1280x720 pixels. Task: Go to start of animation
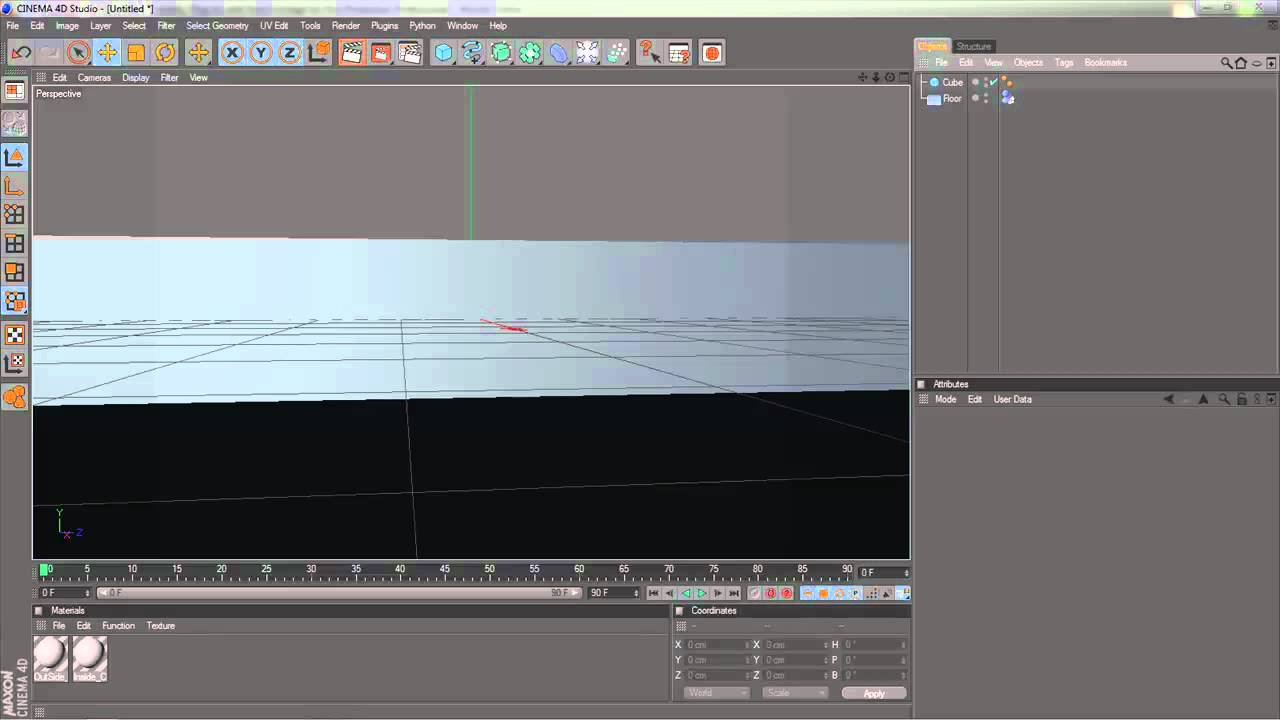[x=653, y=594]
